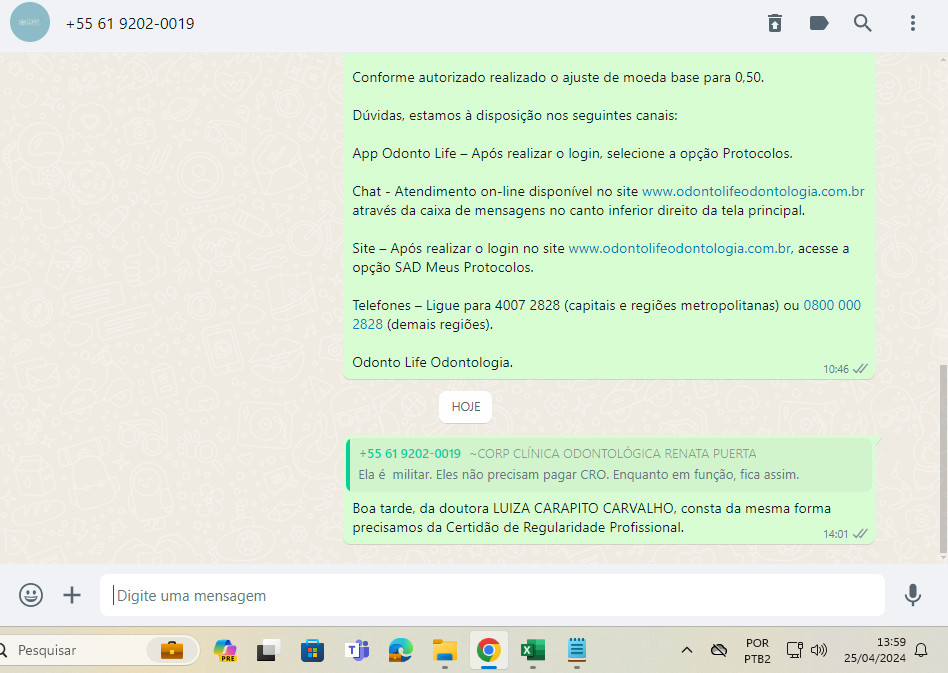
Task: Open Notepad taskbar icon
Action: [577, 650]
